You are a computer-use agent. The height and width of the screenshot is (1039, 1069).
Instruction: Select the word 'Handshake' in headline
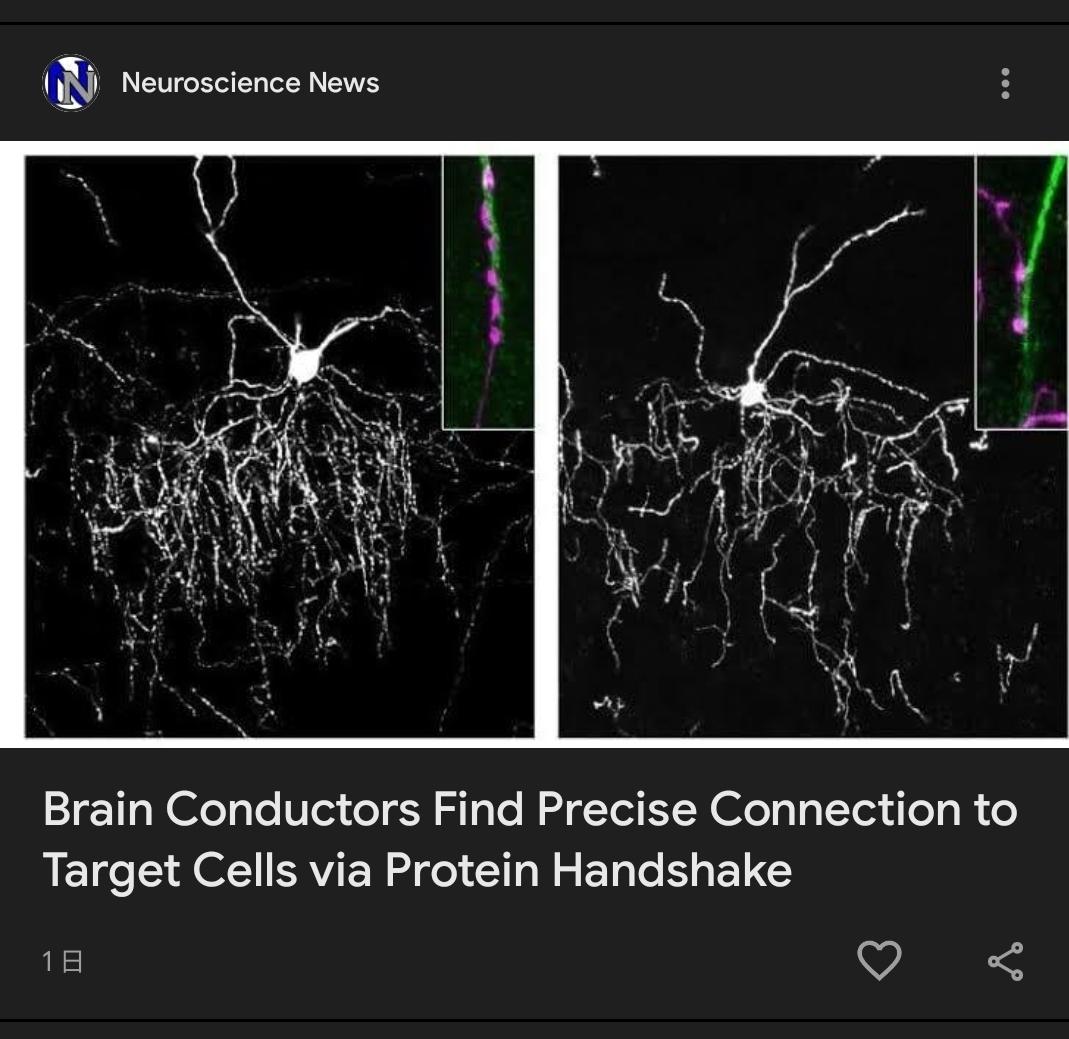(672, 870)
